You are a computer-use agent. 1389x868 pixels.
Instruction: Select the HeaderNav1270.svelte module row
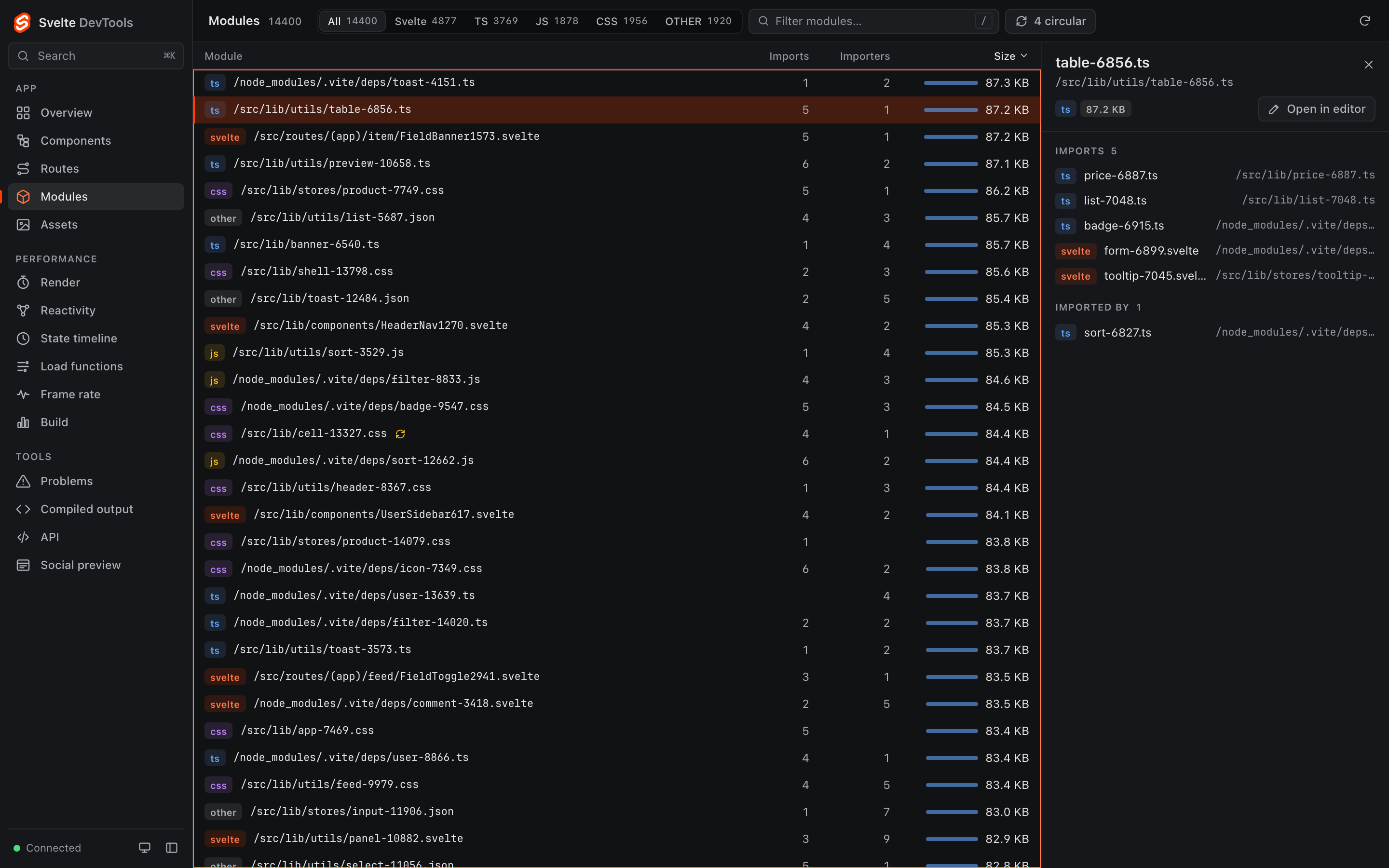point(617,325)
